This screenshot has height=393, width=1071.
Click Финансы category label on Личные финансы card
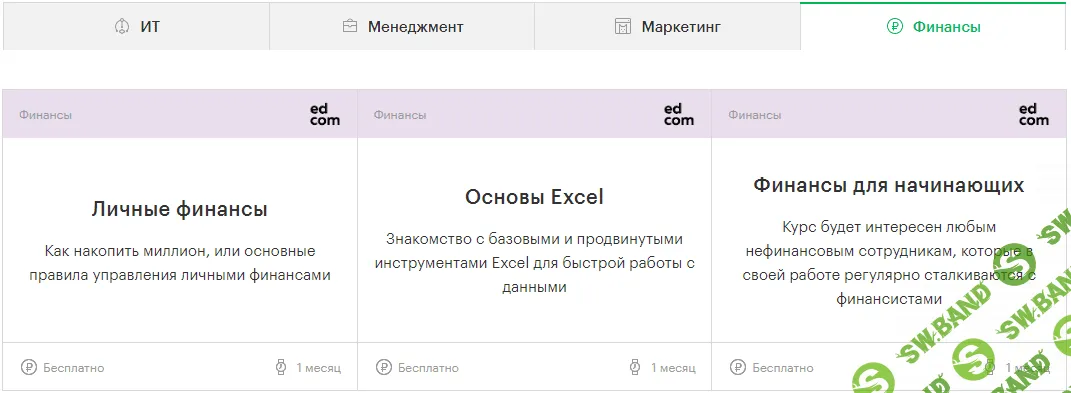click(45, 115)
